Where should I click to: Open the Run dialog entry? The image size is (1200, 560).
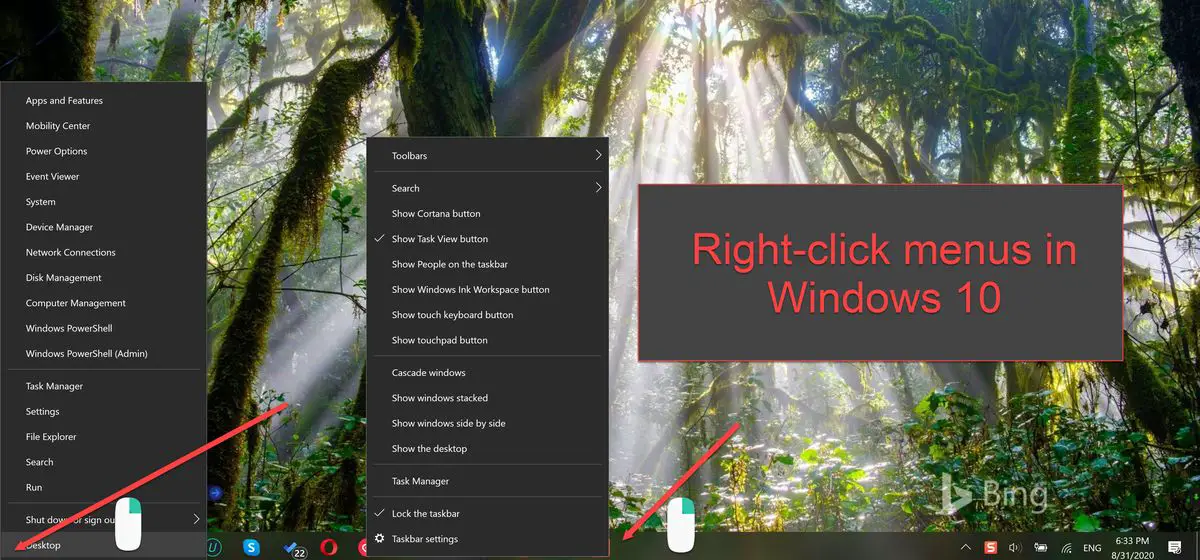pyautogui.click(x=103, y=487)
